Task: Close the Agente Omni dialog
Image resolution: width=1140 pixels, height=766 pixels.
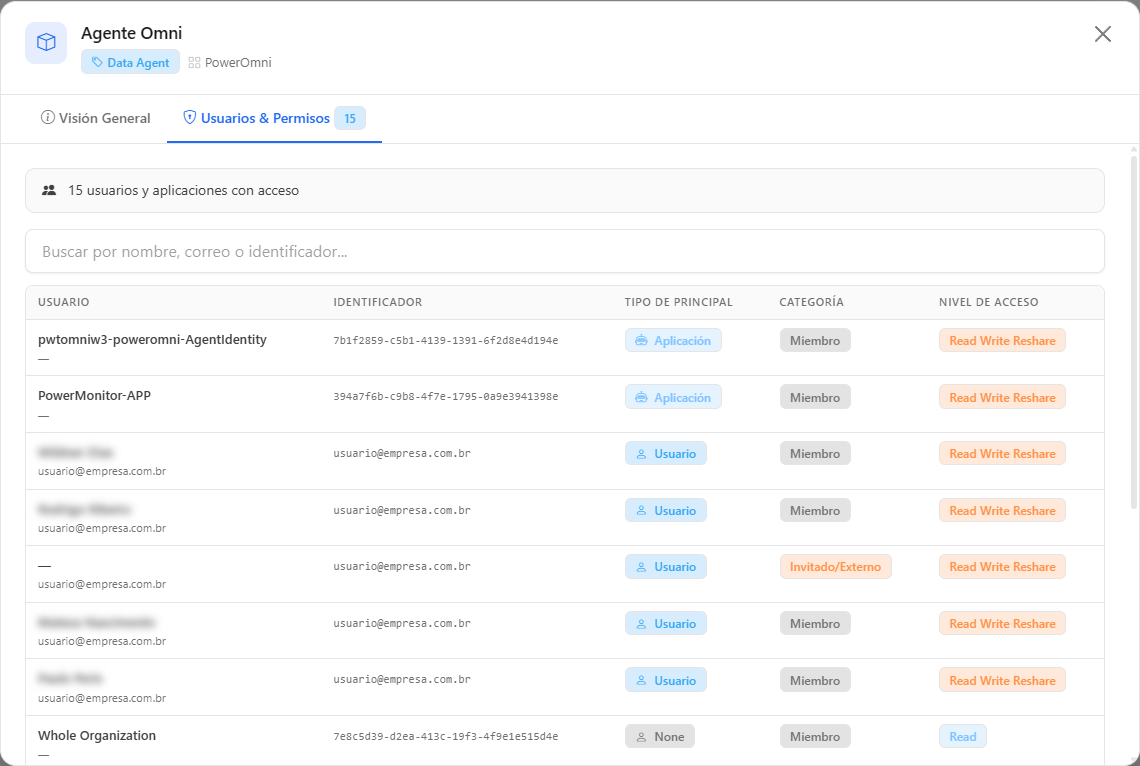Action: (1102, 33)
